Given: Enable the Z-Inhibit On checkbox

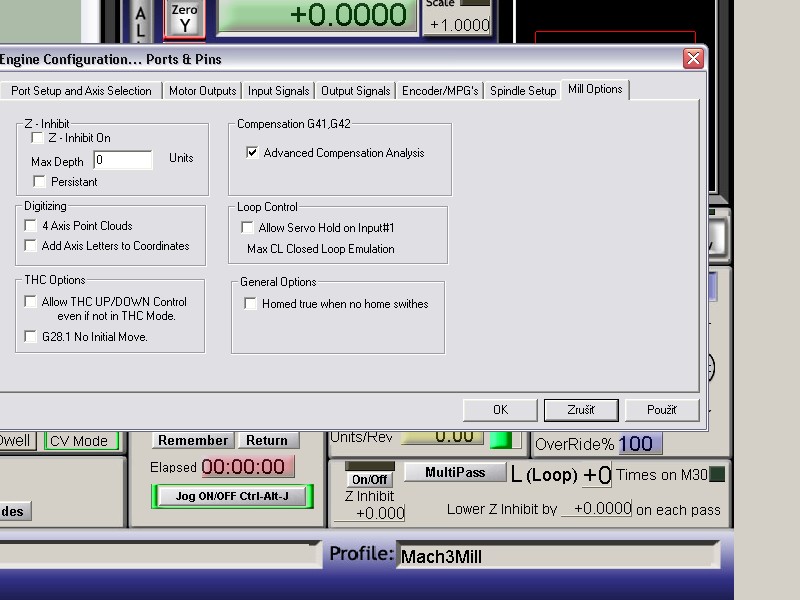Looking at the screenshot, I should pos(38,138).
